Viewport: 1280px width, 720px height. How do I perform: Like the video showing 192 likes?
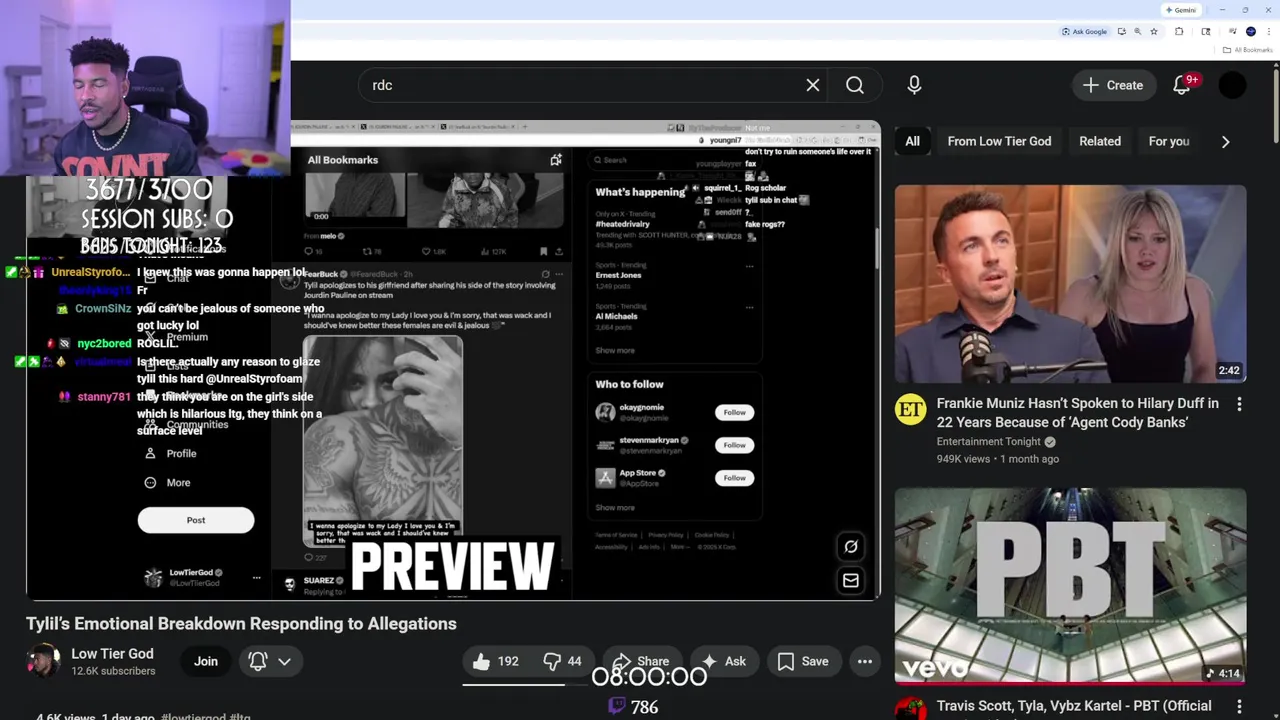tap(495, 661)
